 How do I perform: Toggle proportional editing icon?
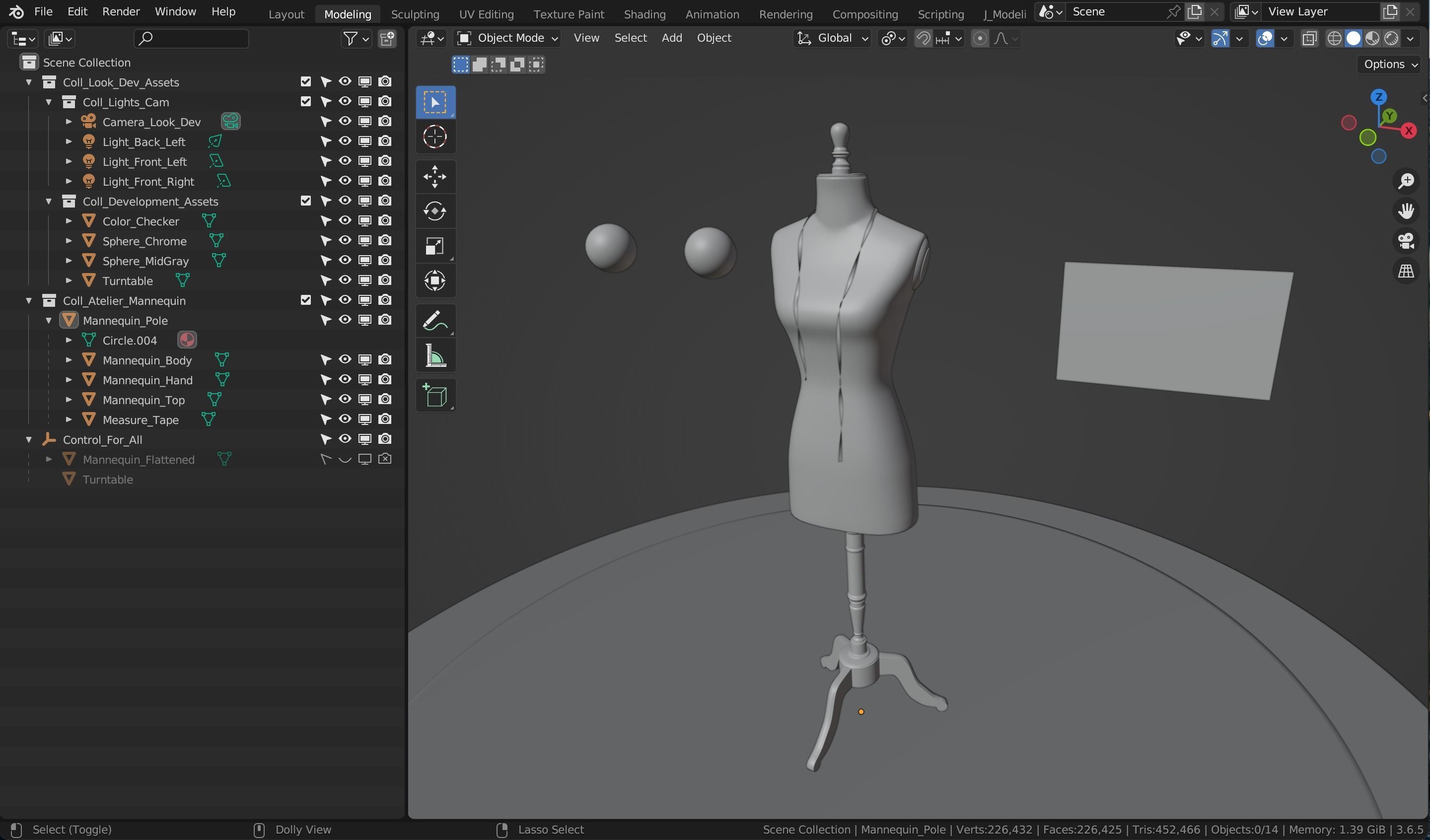(x=980, y=39)
